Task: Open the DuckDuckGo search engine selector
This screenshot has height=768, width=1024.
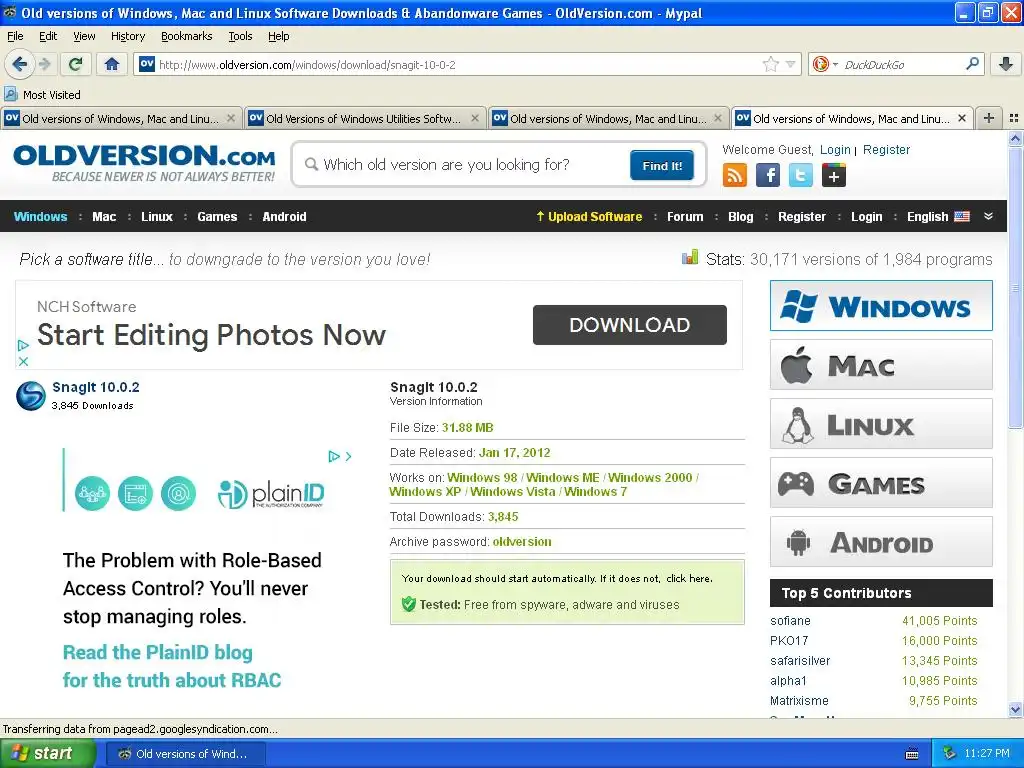Action: click(x=825, y=64)
